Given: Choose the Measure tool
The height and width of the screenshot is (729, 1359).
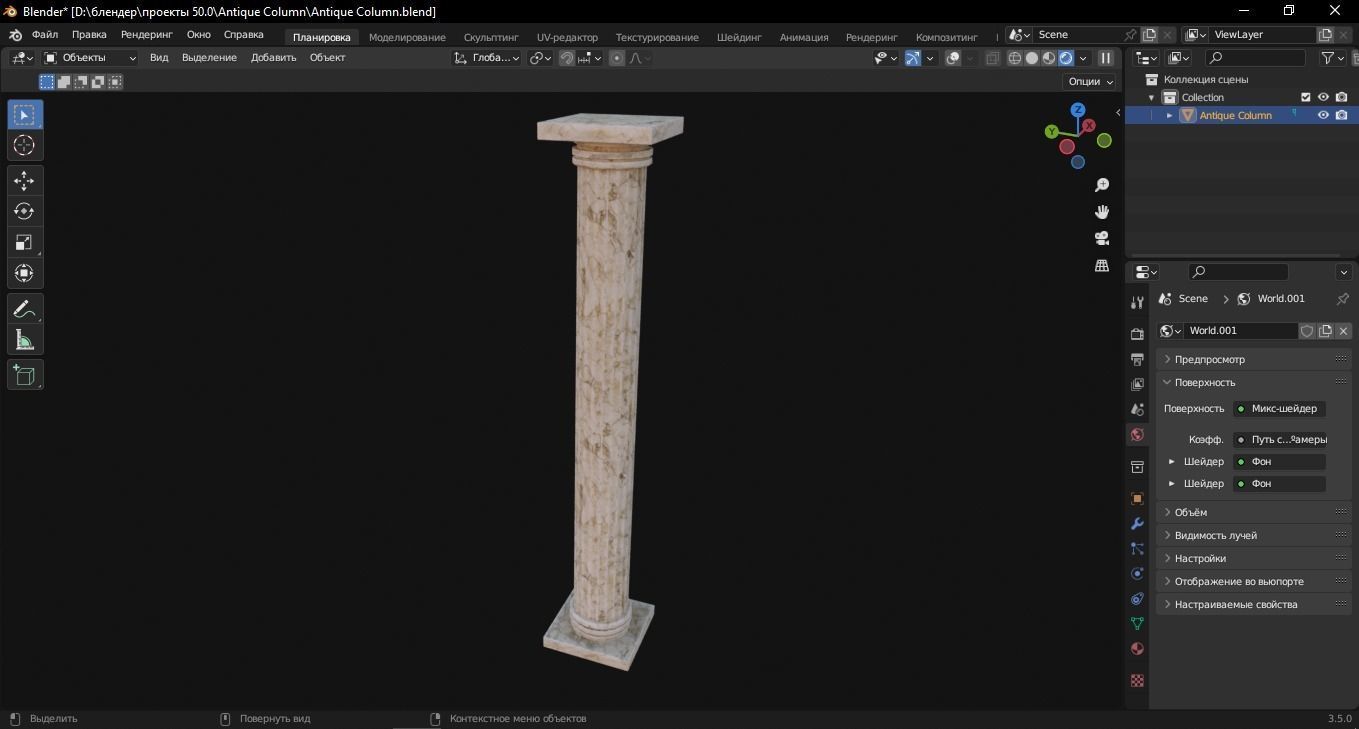Looking at the screenshot, I should pyautogui.click(x=24, y=341).
